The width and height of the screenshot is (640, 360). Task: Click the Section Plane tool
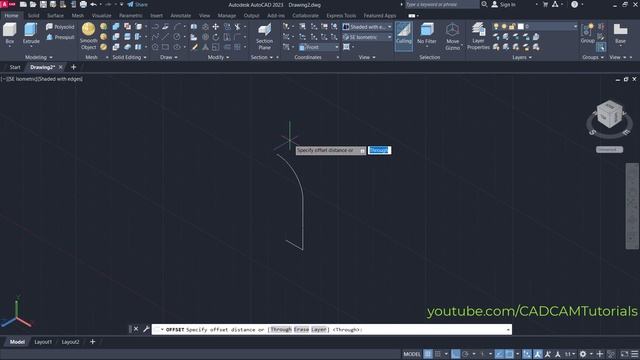tap(264, 36)
